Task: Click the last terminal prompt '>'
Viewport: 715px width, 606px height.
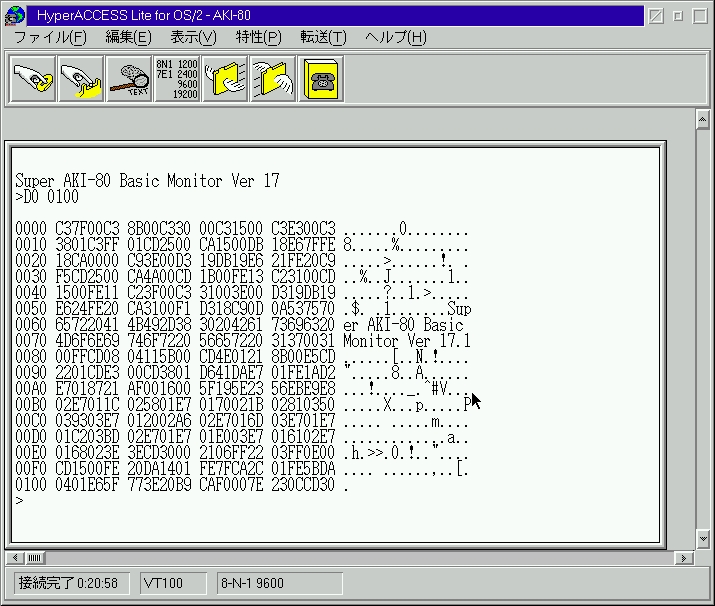Action: (x=19, y=501)
